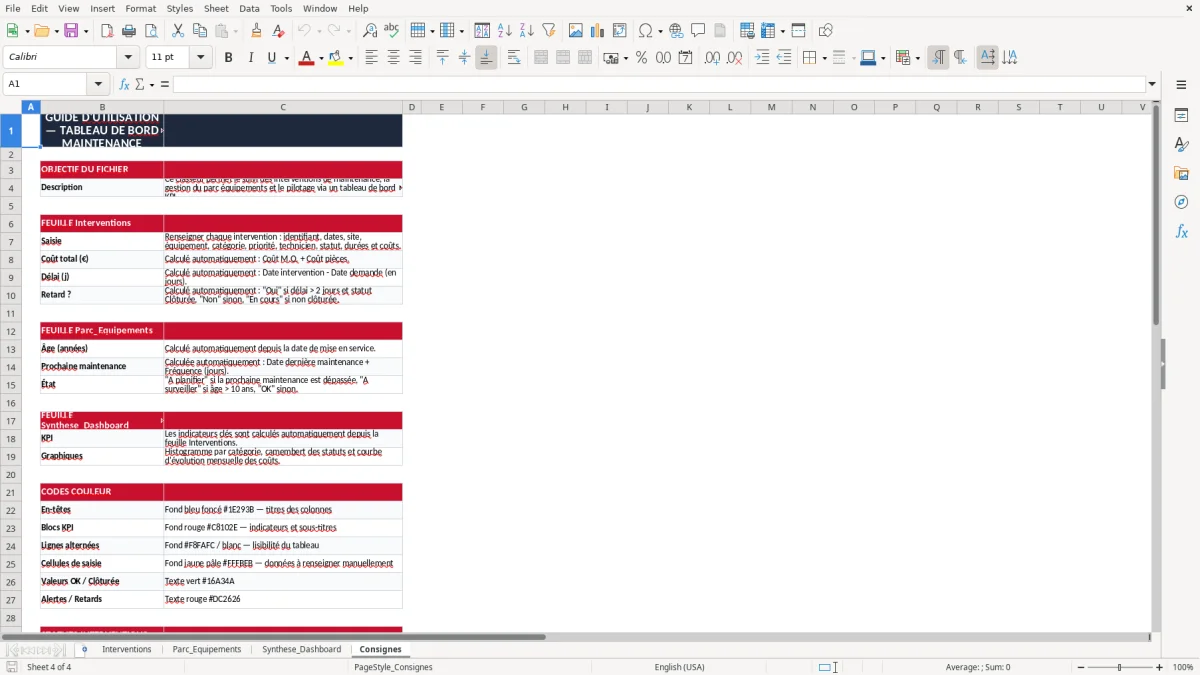Screen dimensions: 1200x675
Task: Expand the Name Box dropdown
Action: pyautogui.click(x=98, y=84)
